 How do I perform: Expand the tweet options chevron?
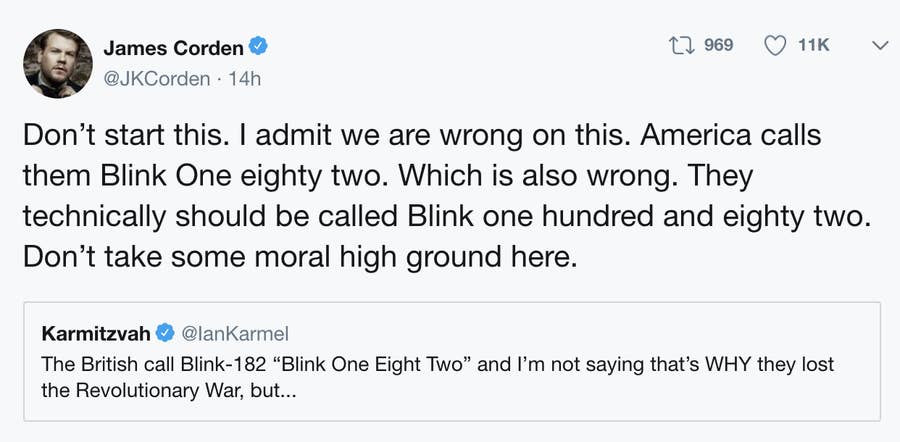pyautogui.click(x=879, y=45)
